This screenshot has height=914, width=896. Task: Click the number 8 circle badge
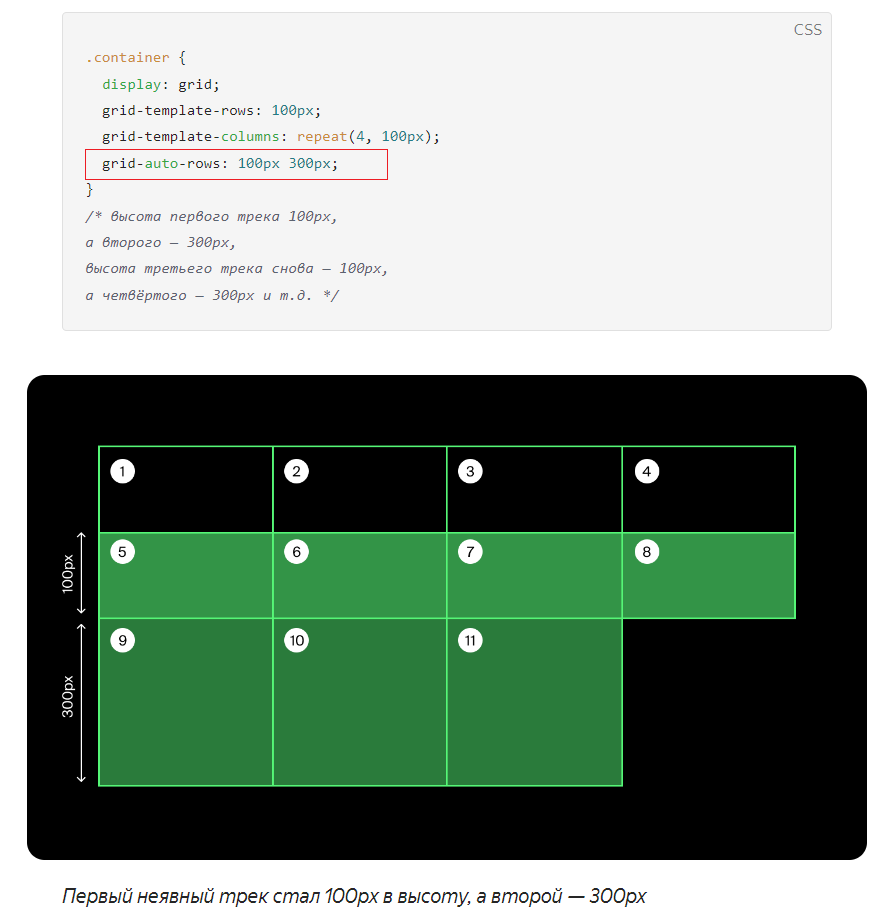[x=646, y=552]
